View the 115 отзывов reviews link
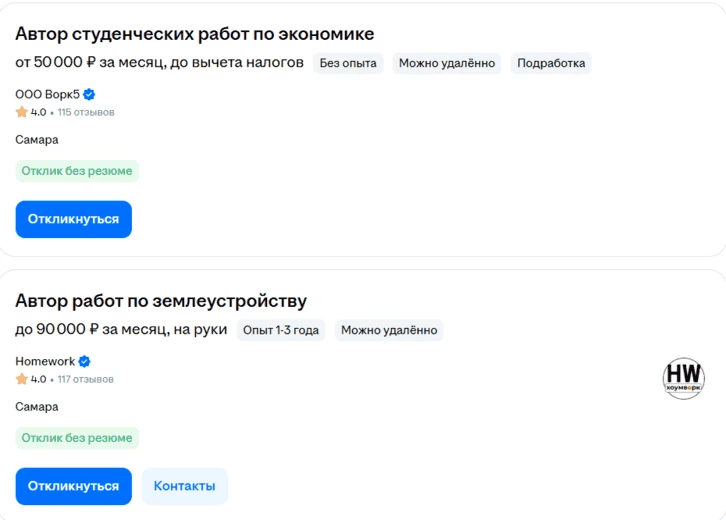Viewport: 726px width, 520px height. 86,112
